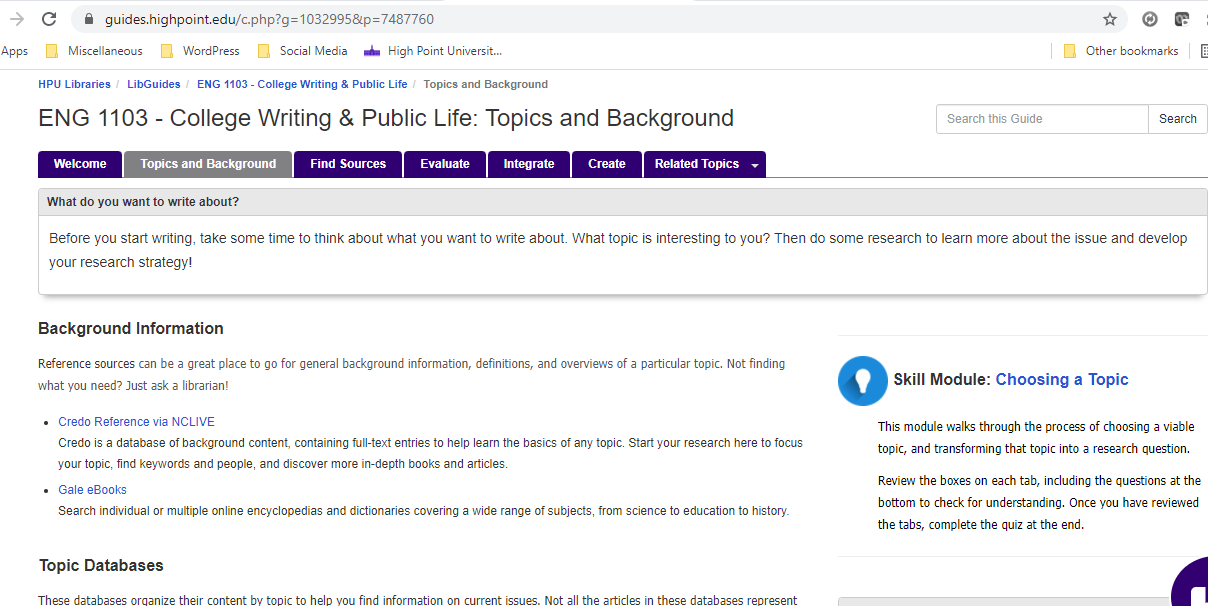
Task: Click the extension icon left of the browser menu
Action: (x=1181, y=19)
